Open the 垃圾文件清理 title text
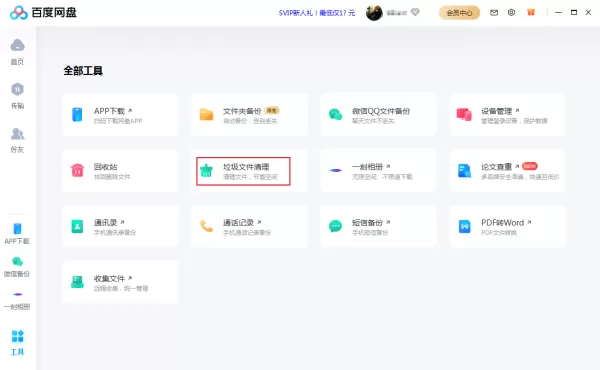 (246, 167)
